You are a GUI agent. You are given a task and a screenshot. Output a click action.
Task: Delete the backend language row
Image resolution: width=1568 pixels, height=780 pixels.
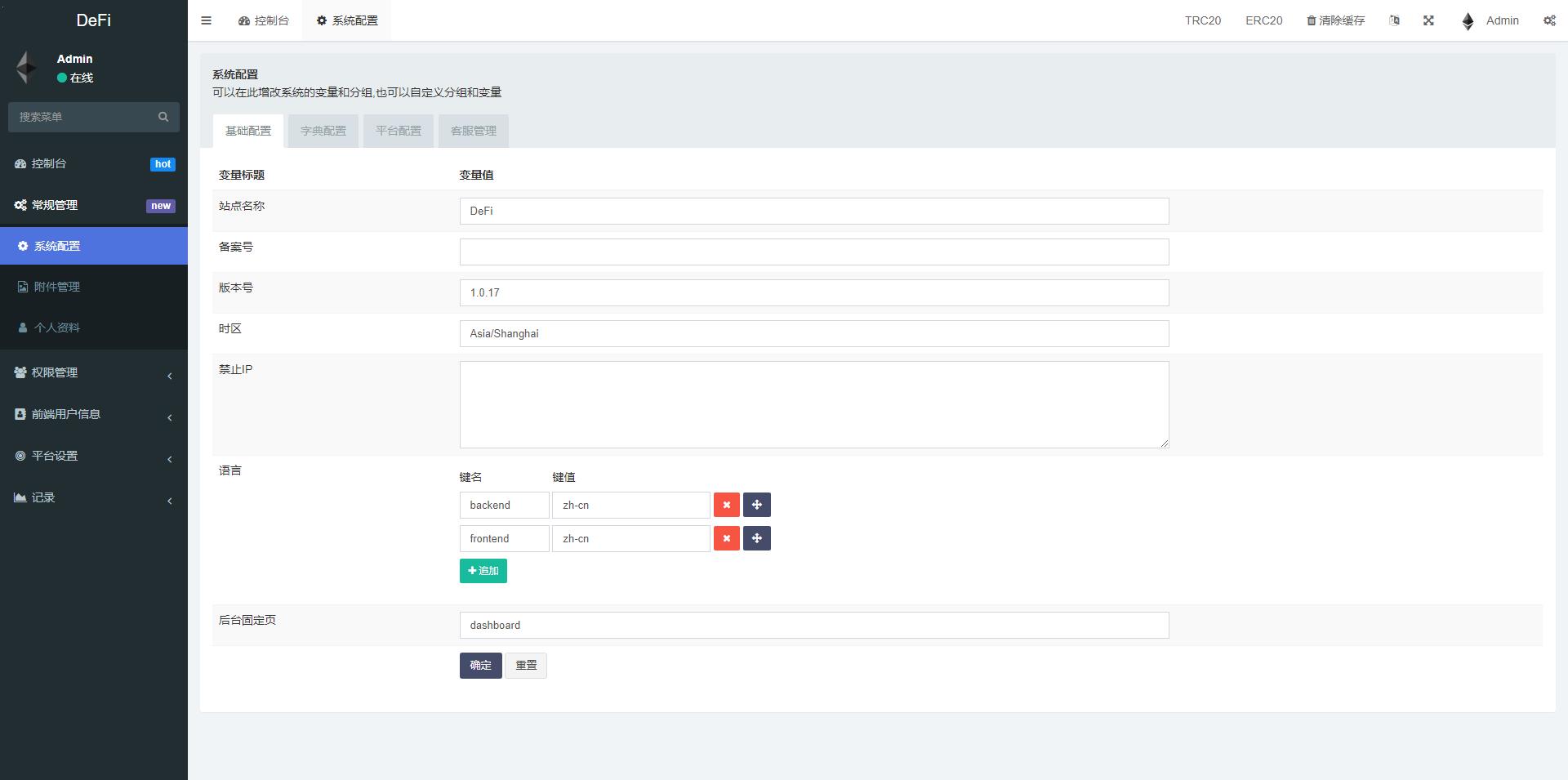click(x=726, y=505)
